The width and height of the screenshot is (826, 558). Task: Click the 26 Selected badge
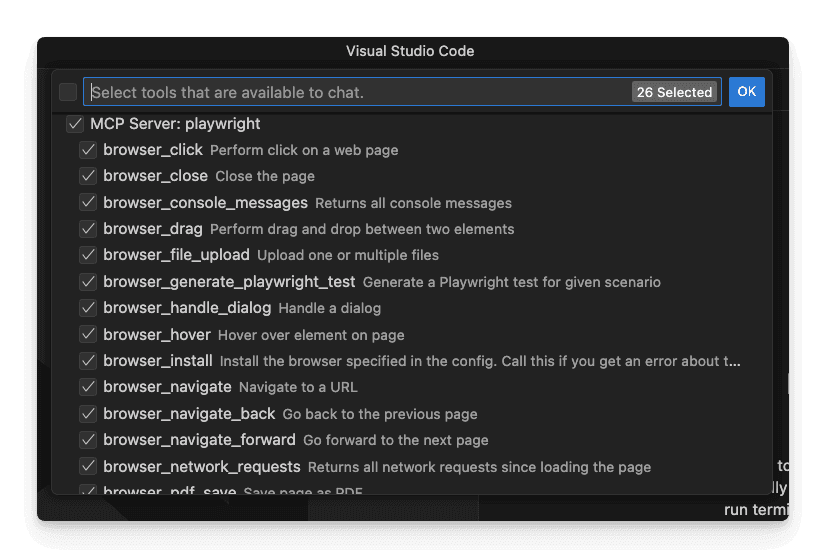tap(674, 92)
